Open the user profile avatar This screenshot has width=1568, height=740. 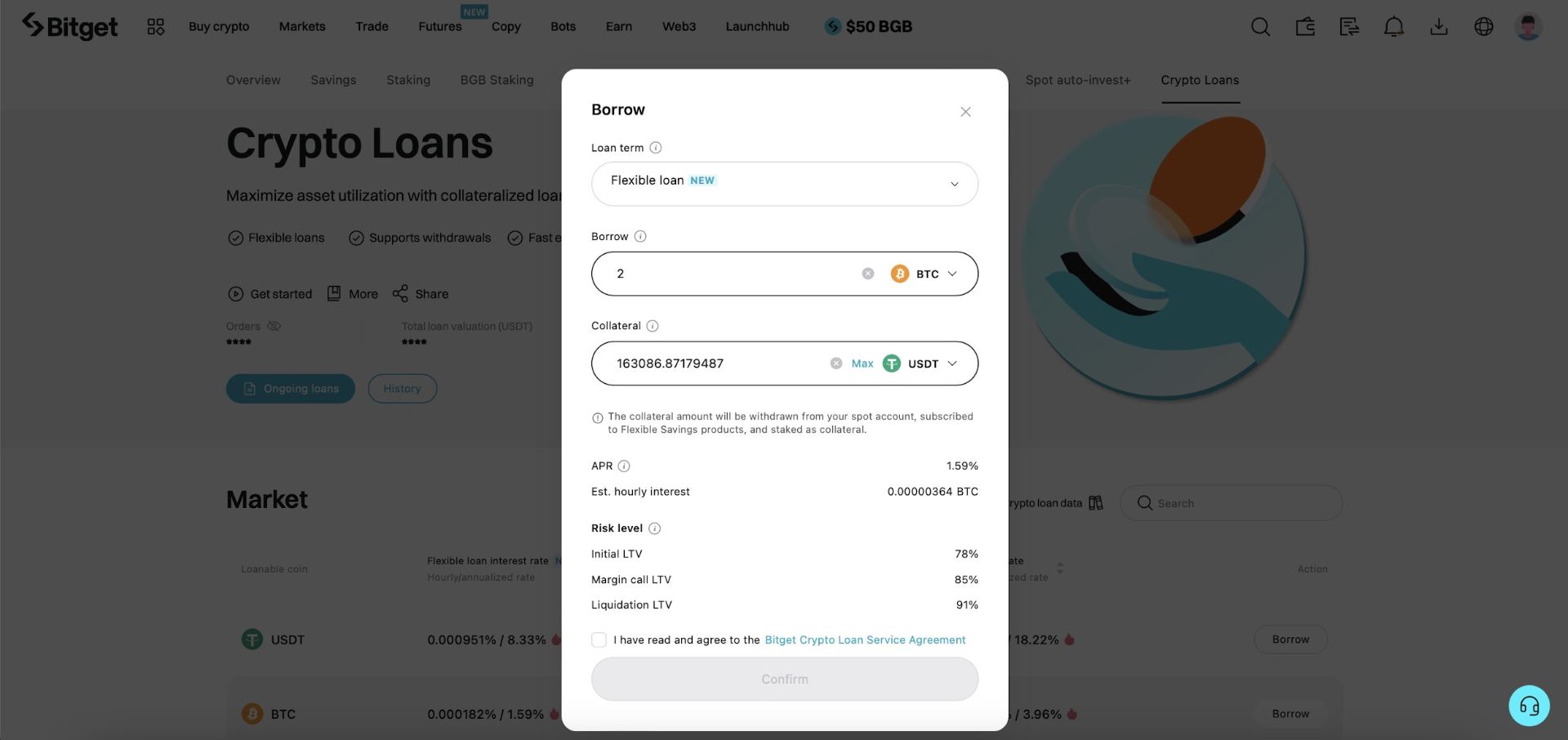pyautogui.click(x=1528, y=27)
